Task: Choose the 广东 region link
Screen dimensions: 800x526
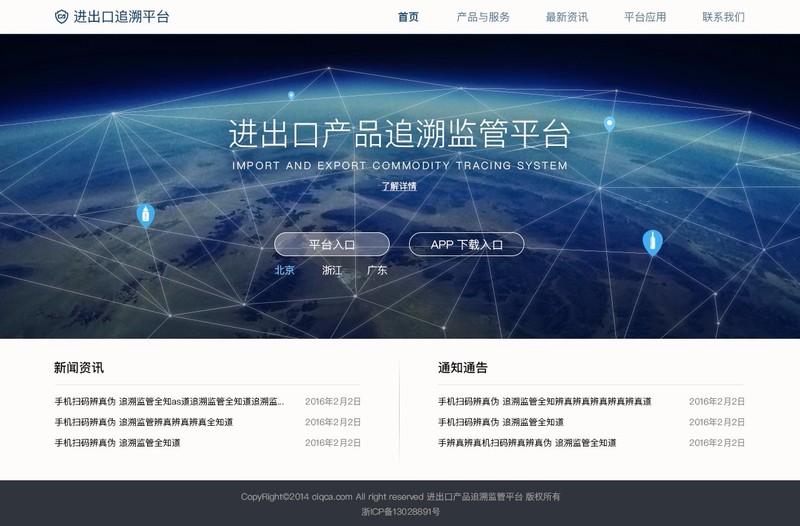Action: click(x=377, y=270)
